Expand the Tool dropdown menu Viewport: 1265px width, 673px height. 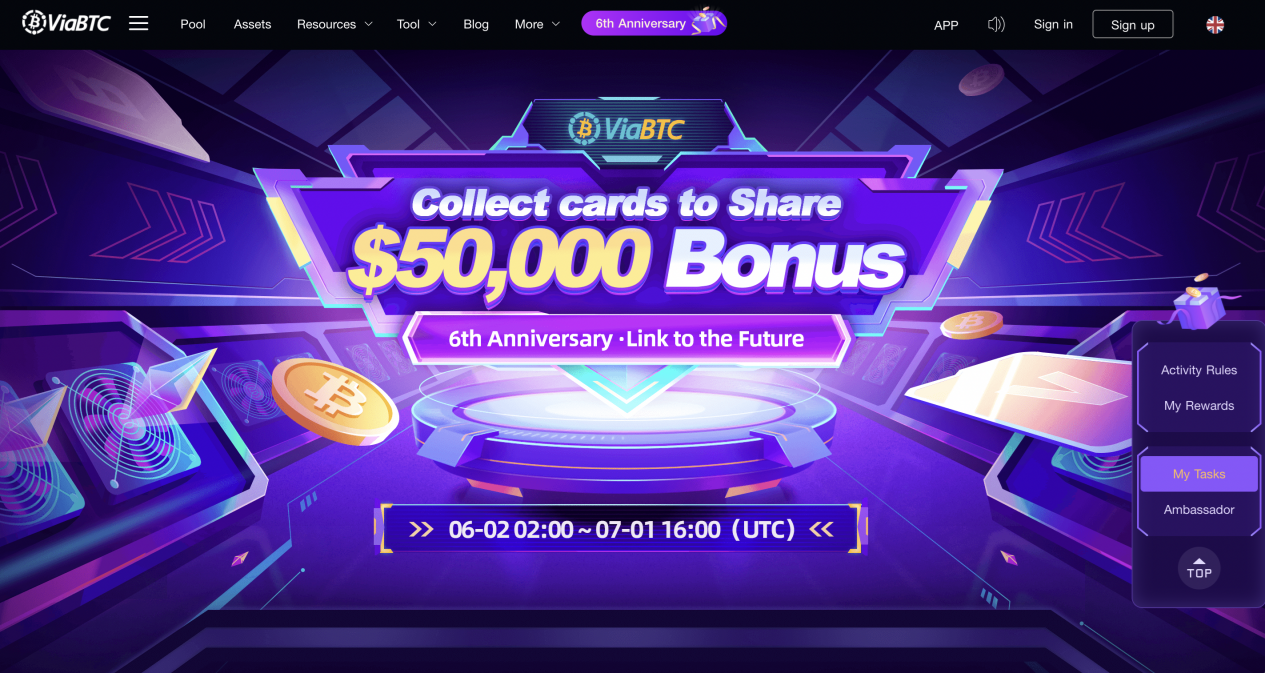pos(417,24)
